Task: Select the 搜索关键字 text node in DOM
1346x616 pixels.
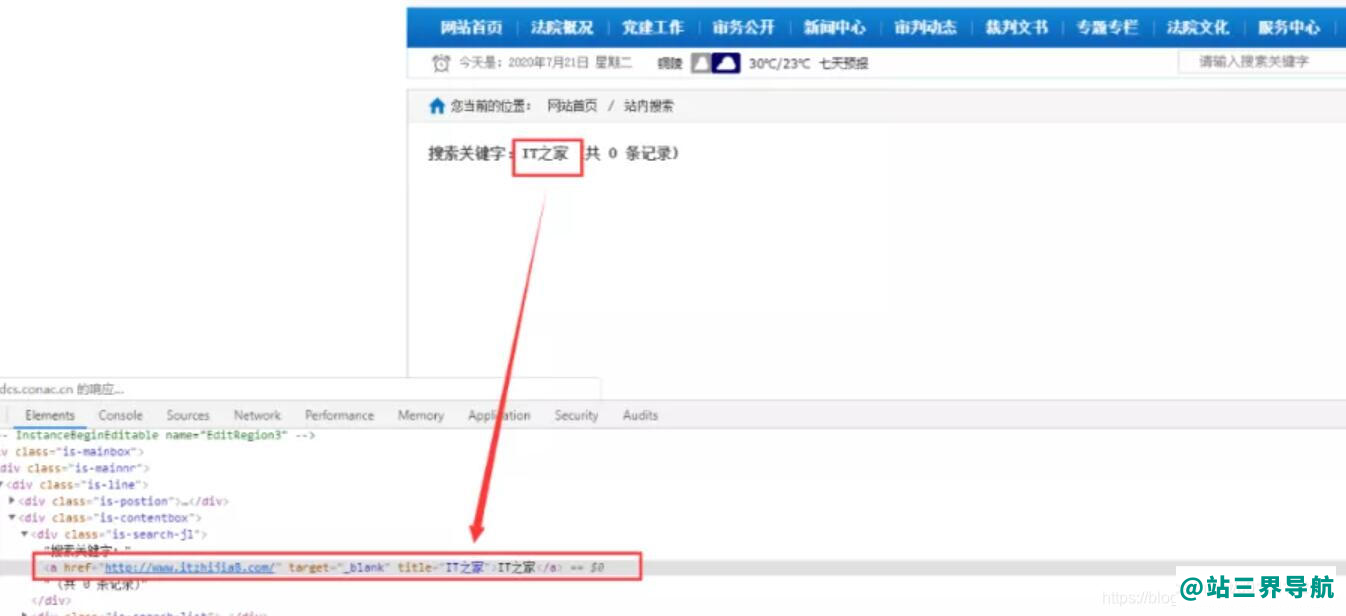Action: click(88, 551)
